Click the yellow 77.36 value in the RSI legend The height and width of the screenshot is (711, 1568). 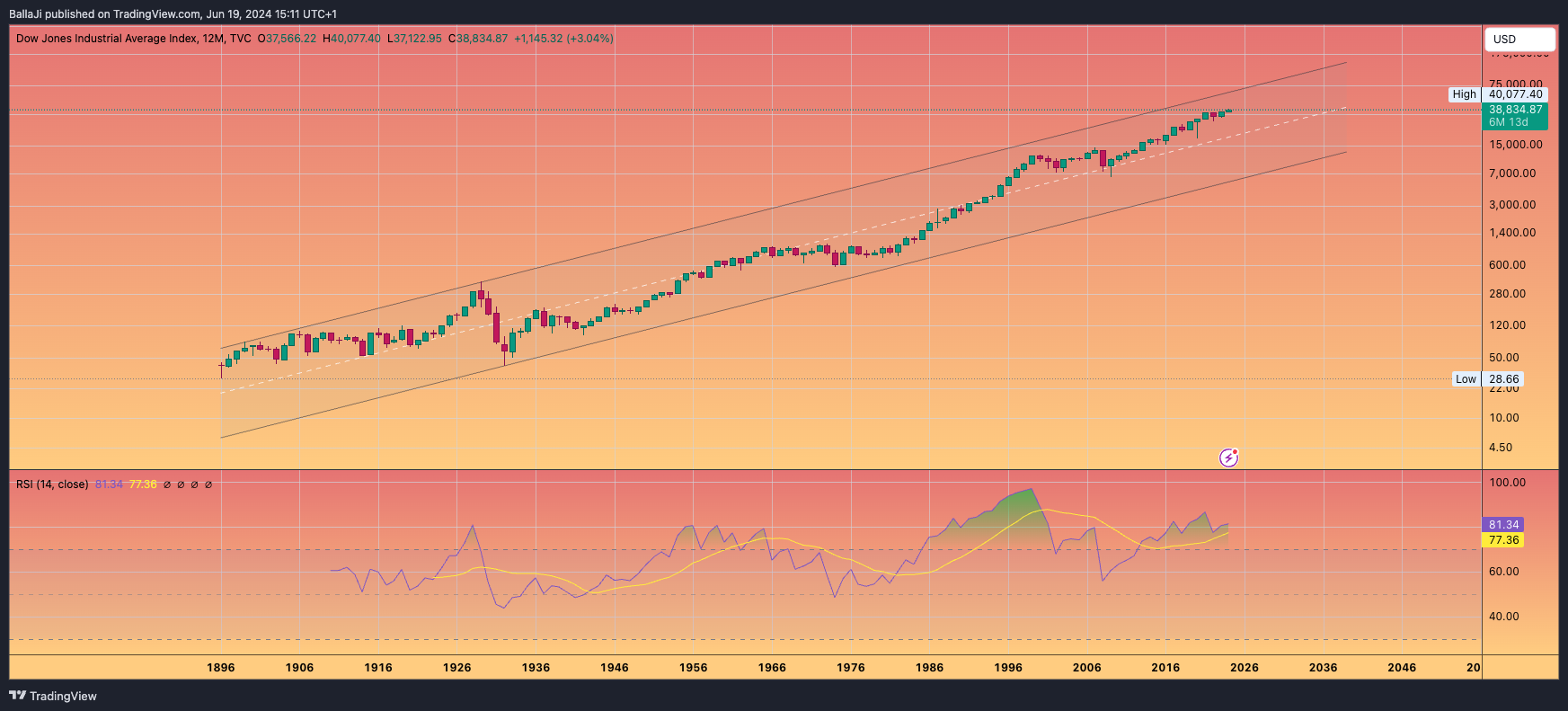click(x=143, y=484)
